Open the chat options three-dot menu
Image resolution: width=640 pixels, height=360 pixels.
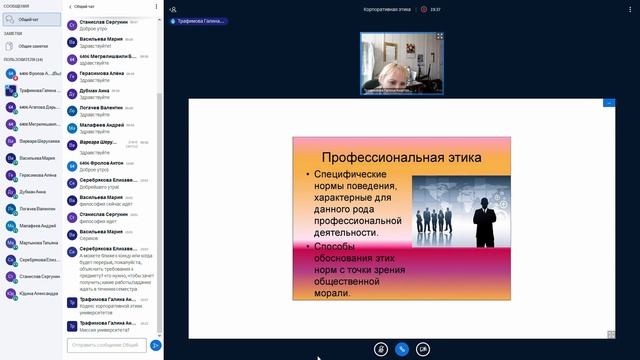[x=156, y=7]
